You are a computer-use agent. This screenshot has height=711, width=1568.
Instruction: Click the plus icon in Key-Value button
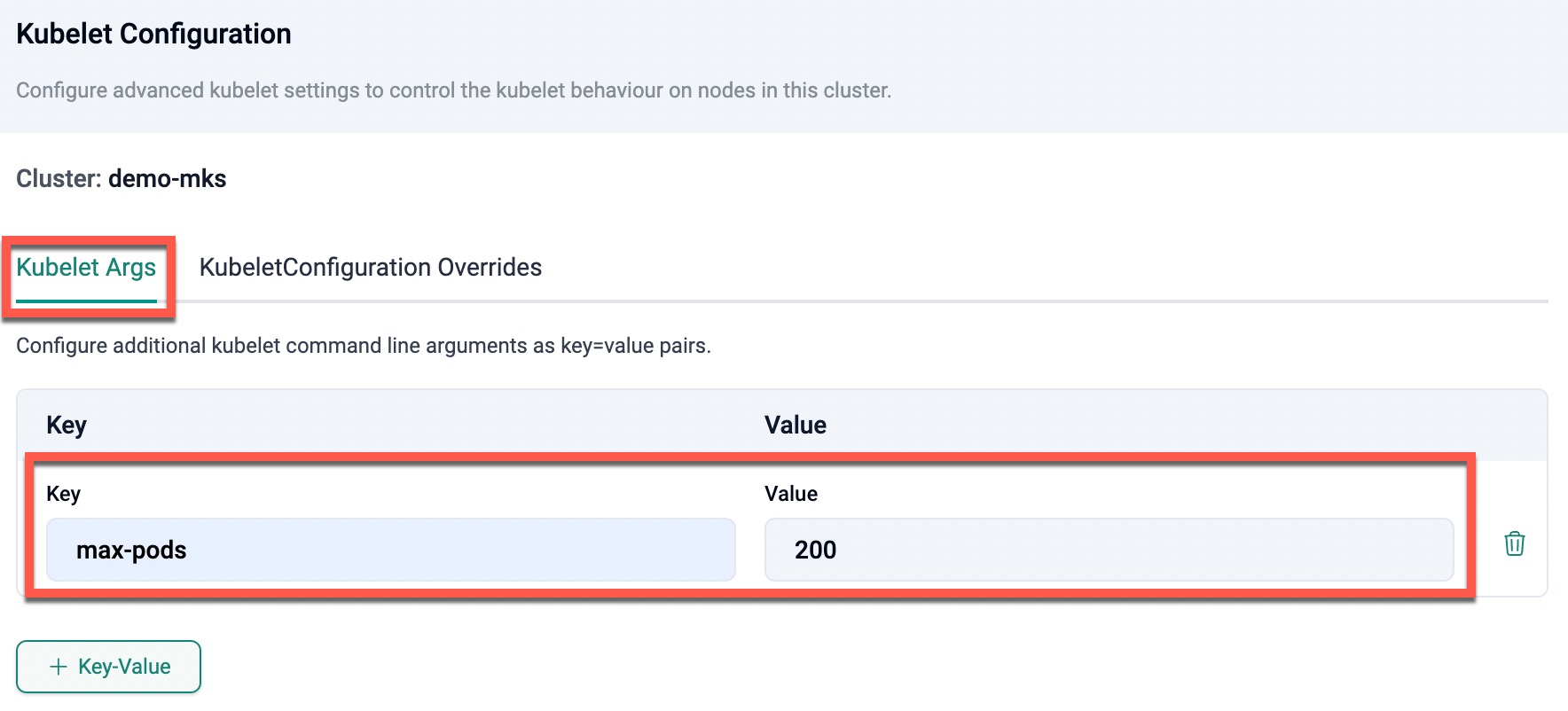(x=59, y=667)
